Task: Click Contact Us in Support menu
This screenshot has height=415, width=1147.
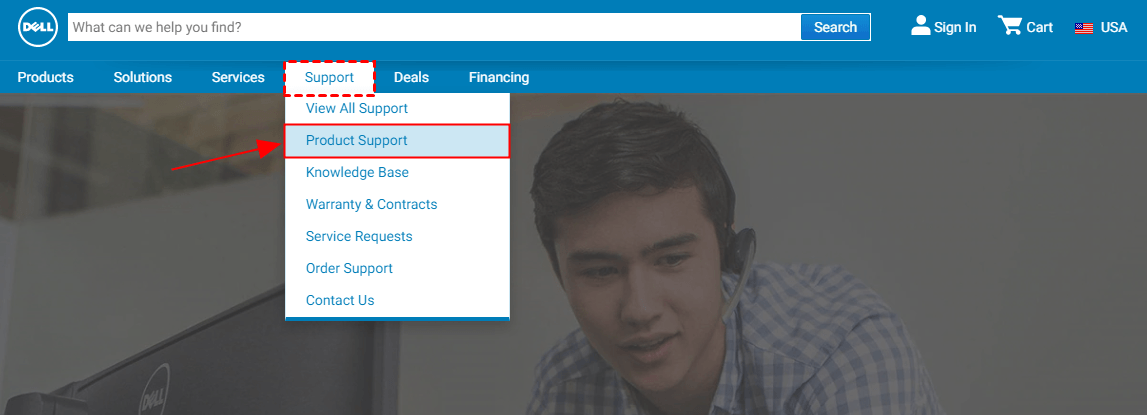Action: (340, 300)
